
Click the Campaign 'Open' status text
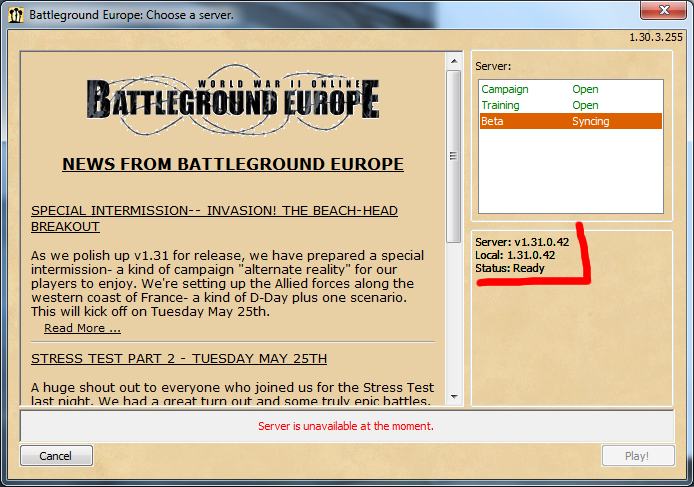coord(585,89)
